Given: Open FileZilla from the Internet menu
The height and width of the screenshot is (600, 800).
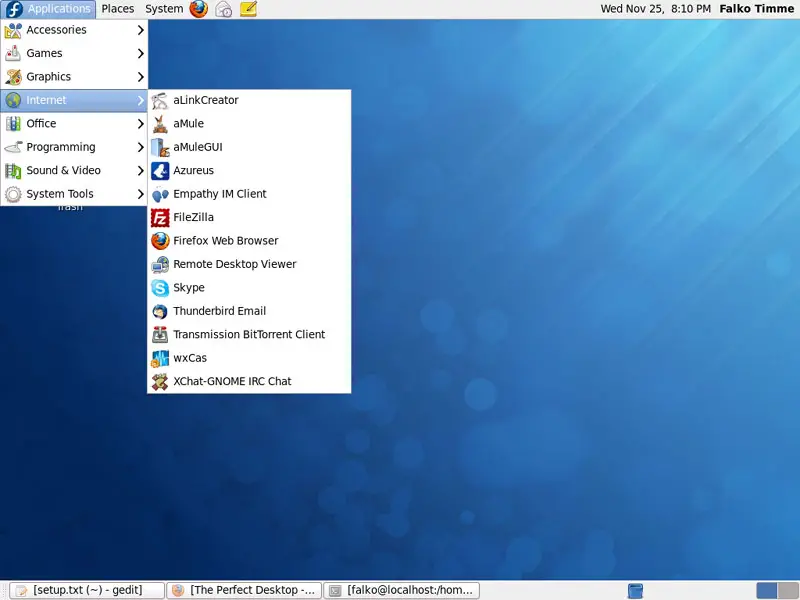Looking at the screenshot, I should click(x=193, y=217).
